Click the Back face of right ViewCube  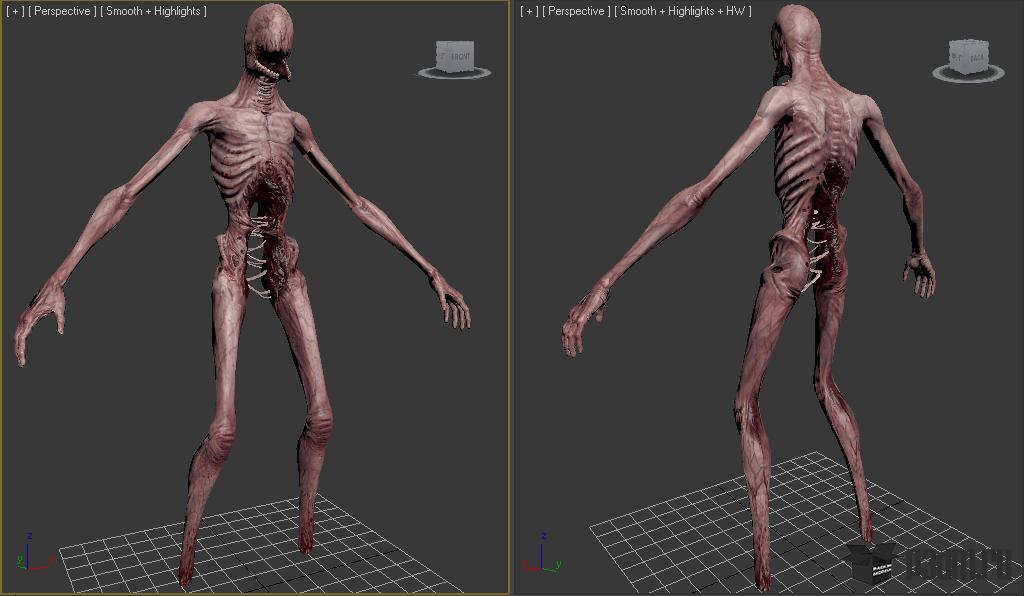tap(976, 58)
